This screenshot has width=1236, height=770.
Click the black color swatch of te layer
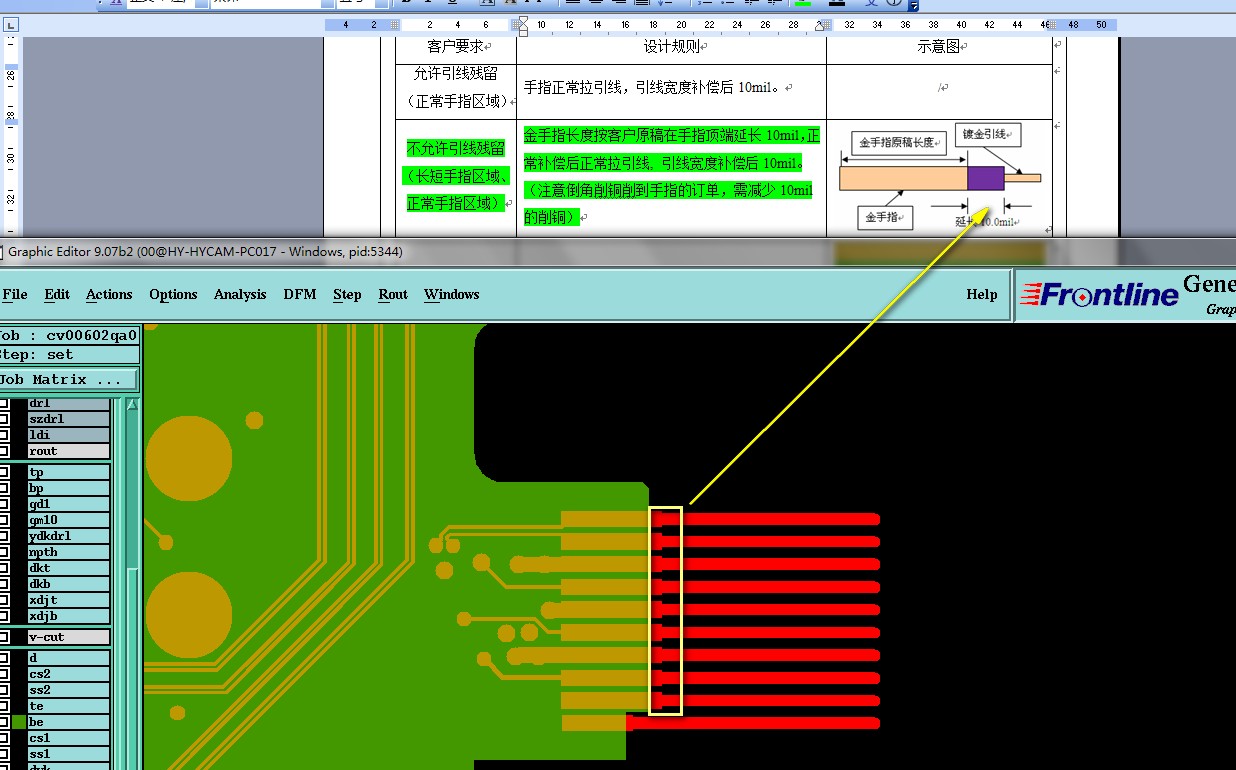pyautogui.click(x=19, y=706)
